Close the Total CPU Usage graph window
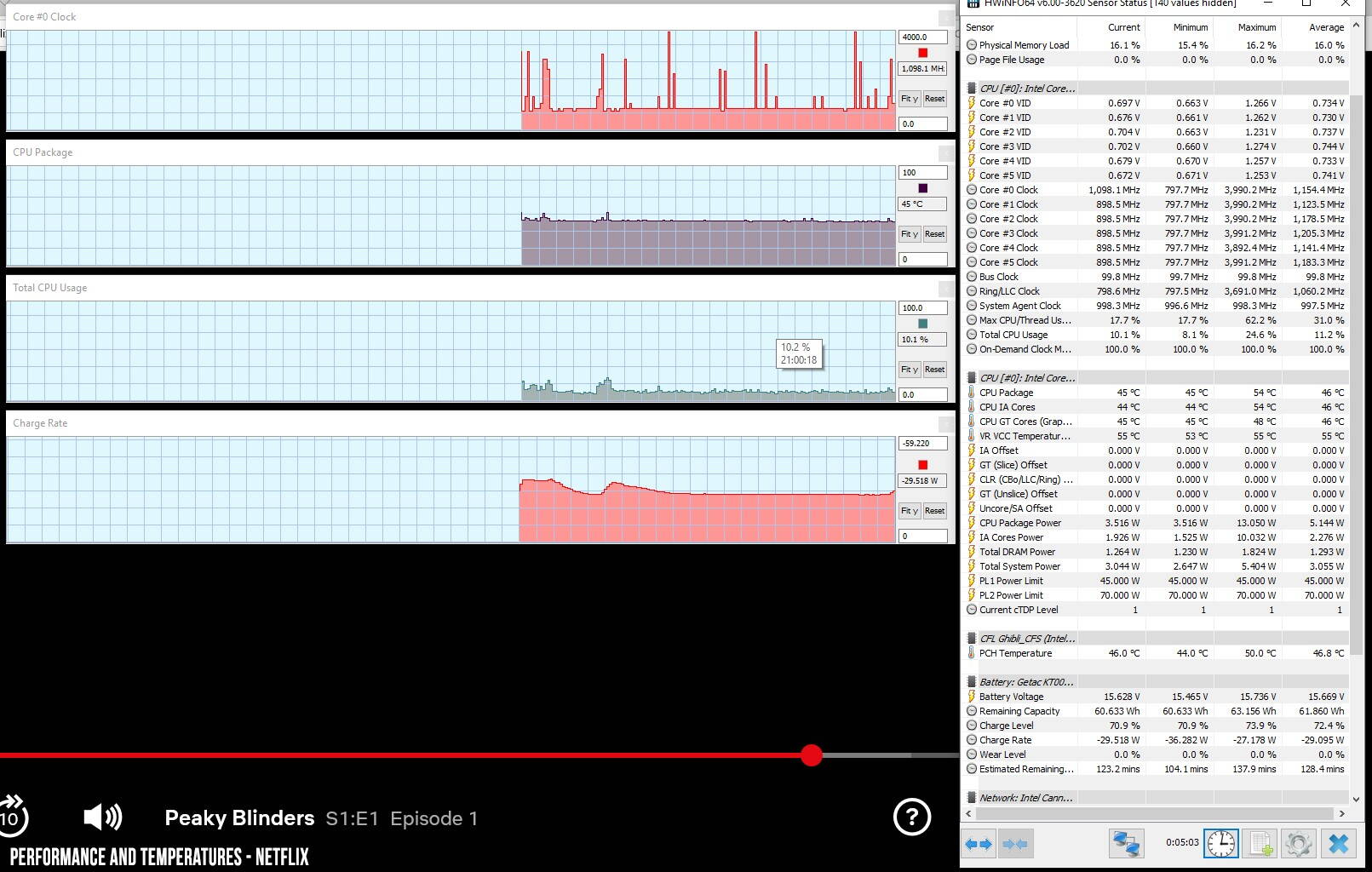 [x=946, y=288]
